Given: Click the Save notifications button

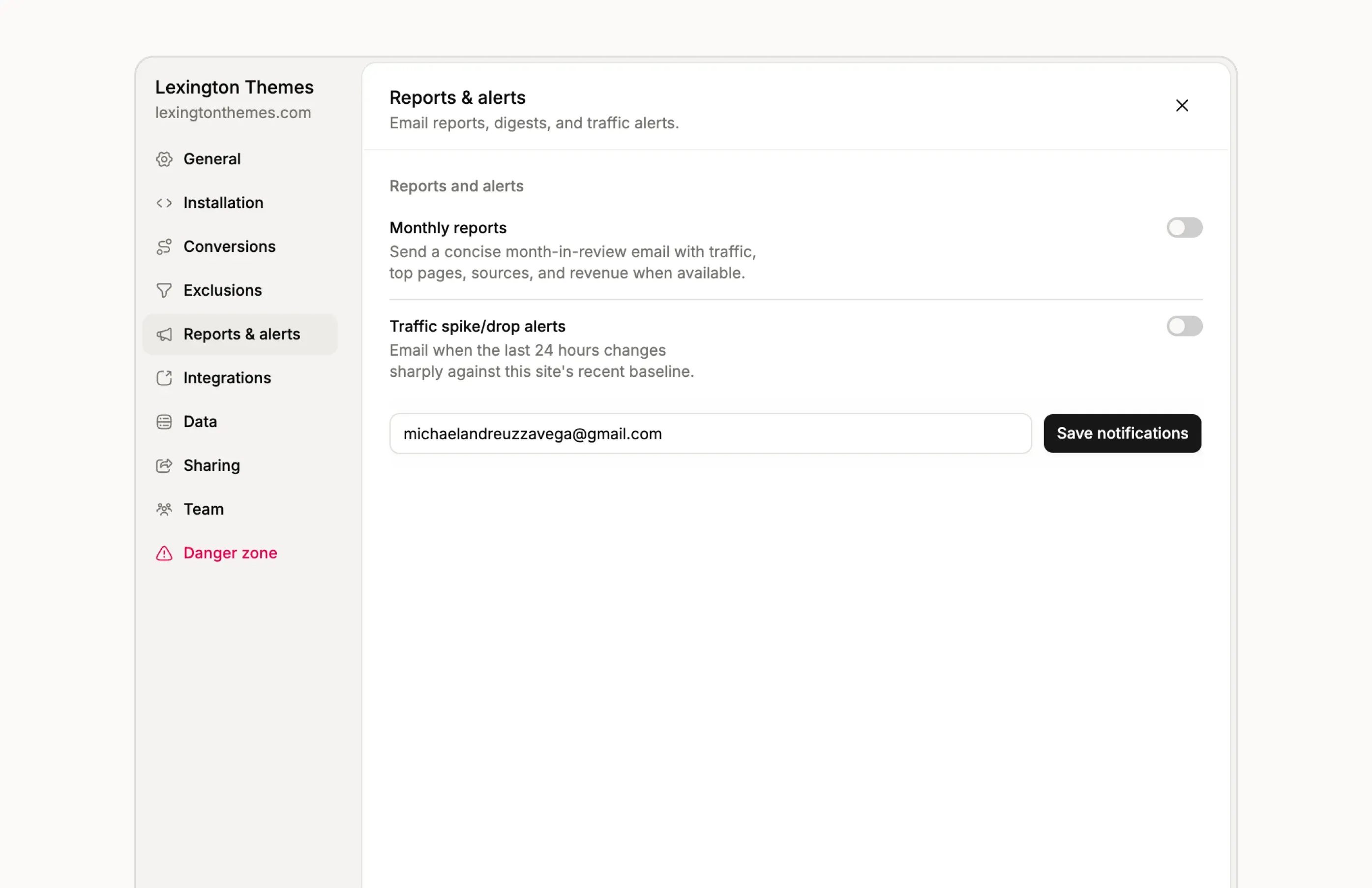Looking at the screenshot, I should click(1122, 433).
